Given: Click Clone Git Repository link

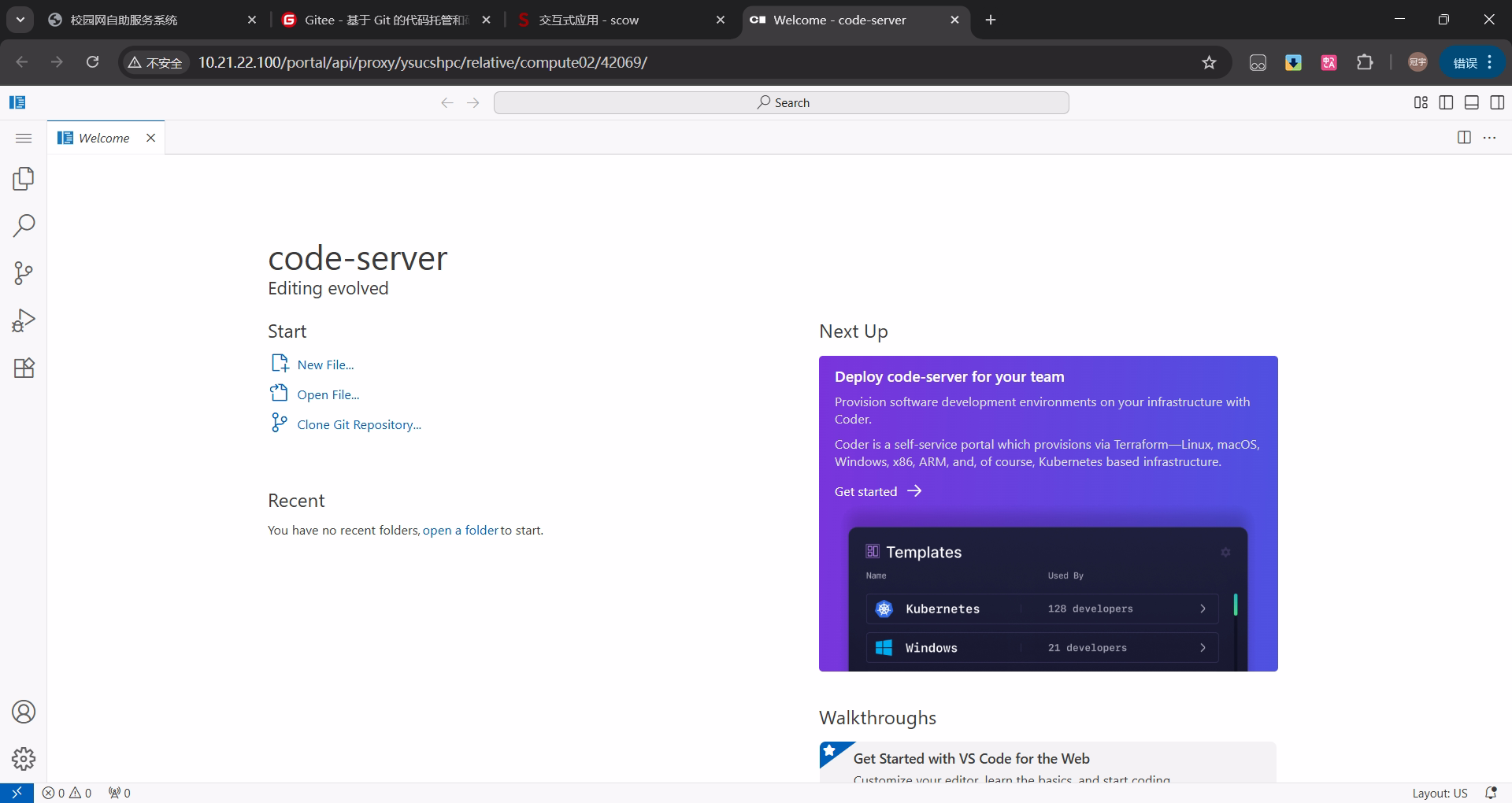Looking at the screenshot, I should pyautogui.click(x=358, y=424).
